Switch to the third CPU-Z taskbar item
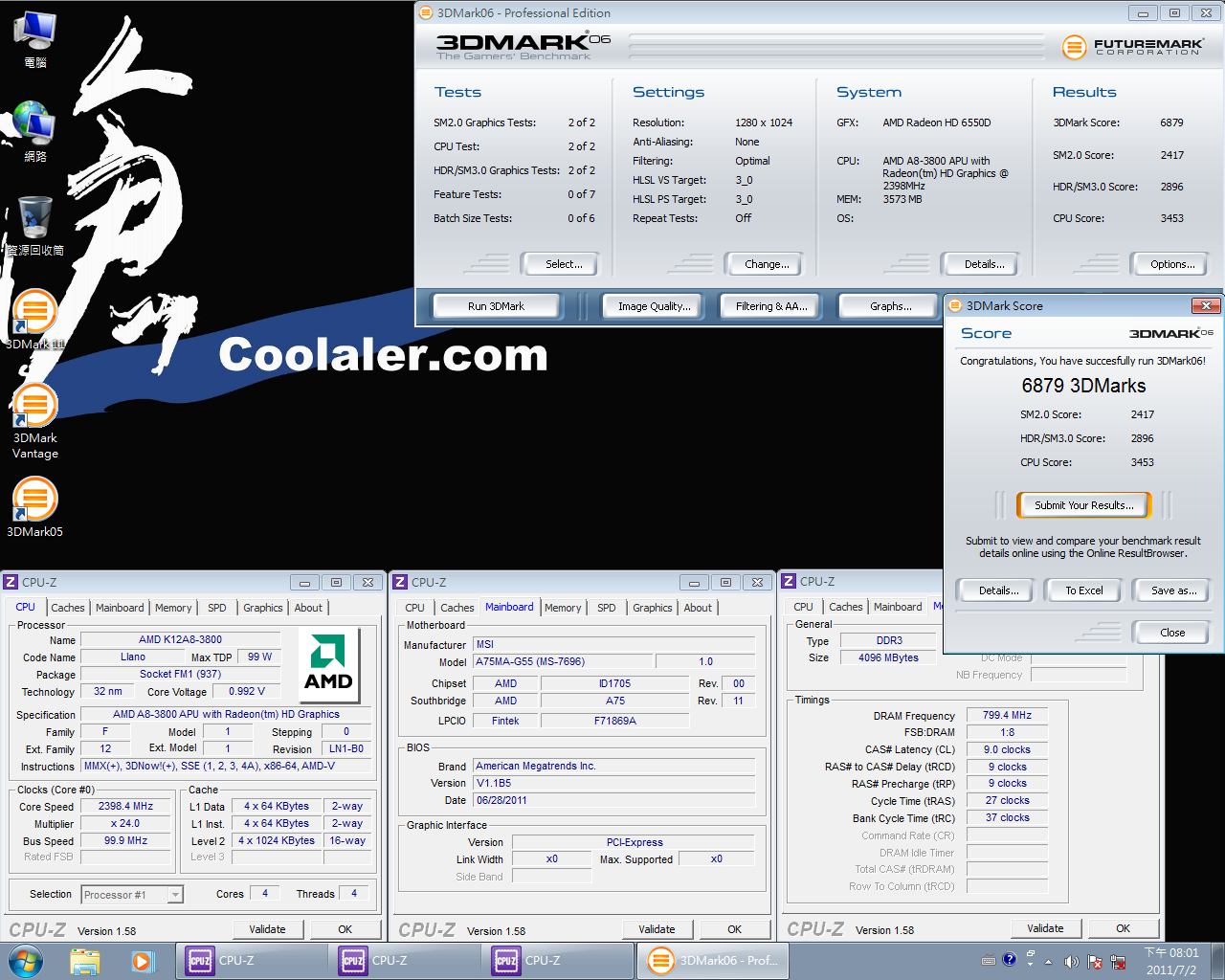The width and height of the screenshot is (1225, 980). click(x=558, y=961)
